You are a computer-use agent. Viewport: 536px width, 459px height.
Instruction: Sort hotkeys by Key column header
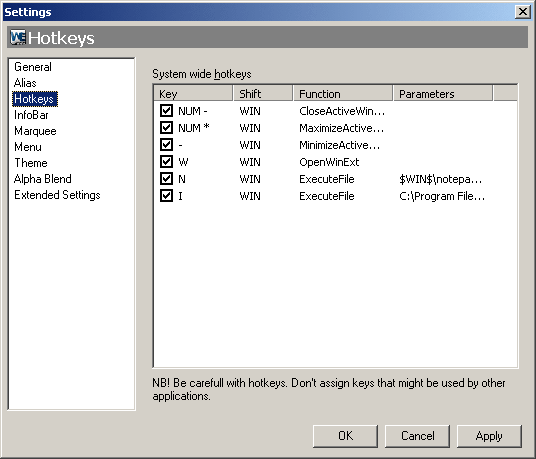coord(193,93)
